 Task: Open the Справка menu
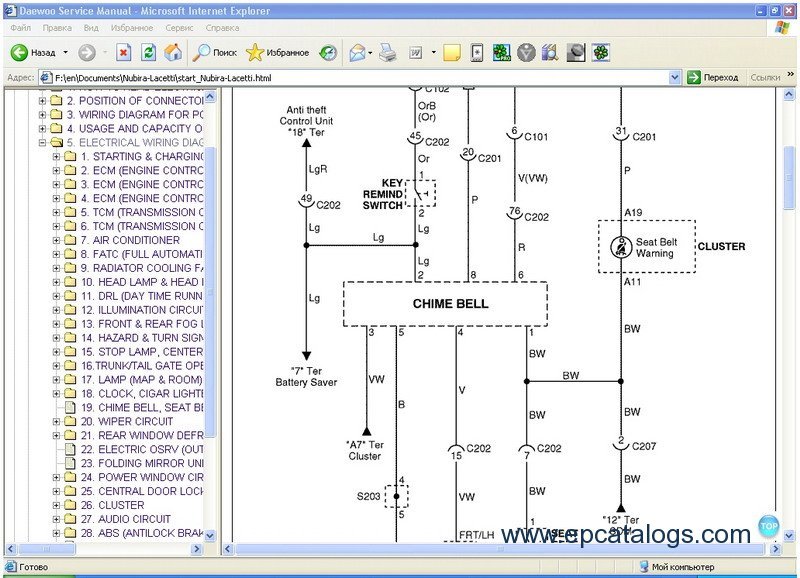click(222, 28)
